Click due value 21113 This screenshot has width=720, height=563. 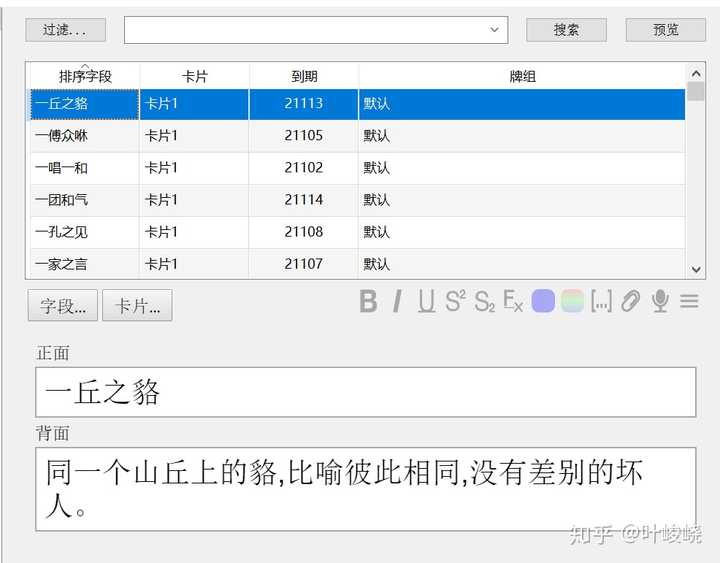tap(304, 103)
